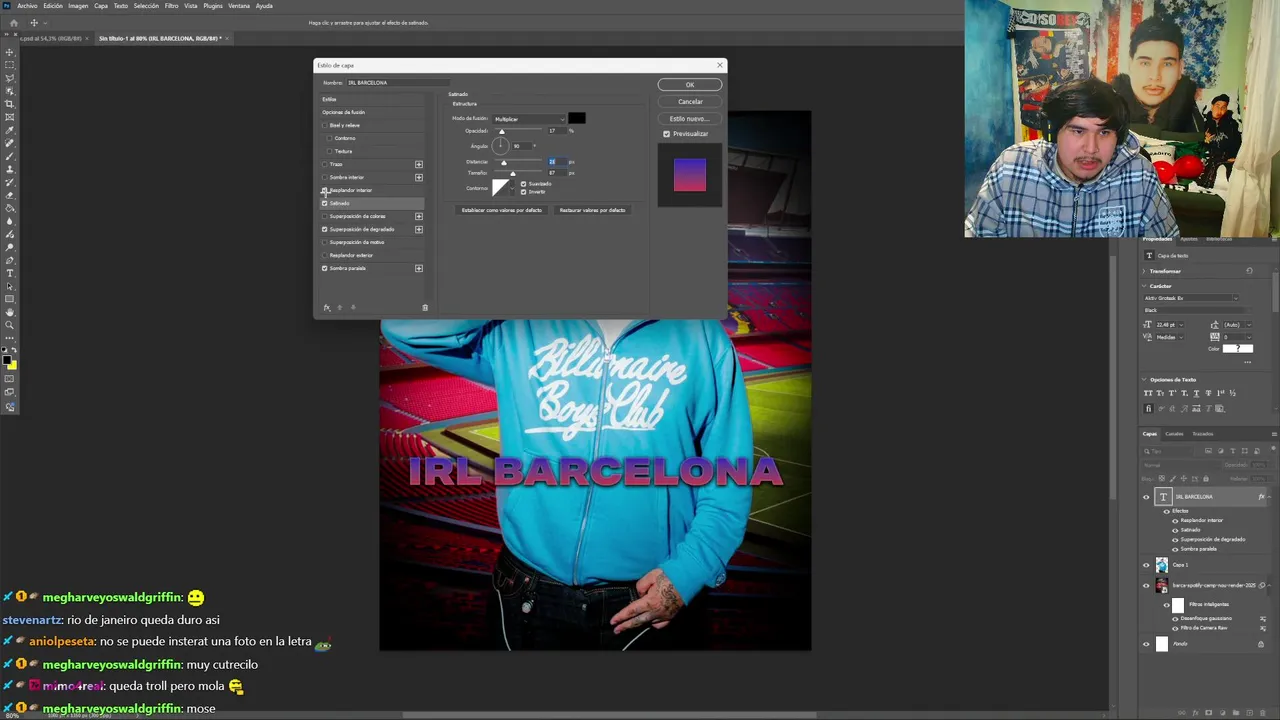Click Establecer como valores por defecto
This screenshot has height=720, width=1280.
tap(501, 210)
